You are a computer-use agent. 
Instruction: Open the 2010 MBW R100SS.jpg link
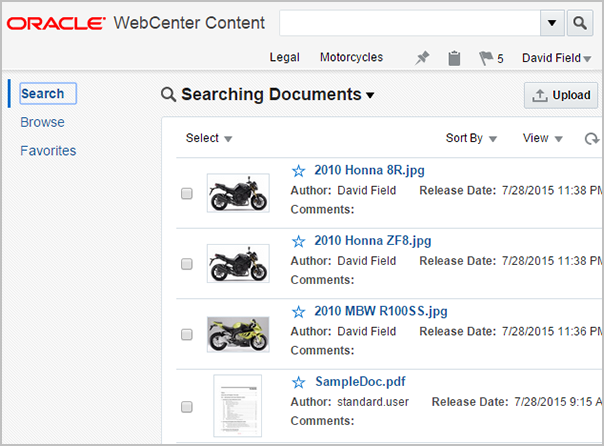381,311
